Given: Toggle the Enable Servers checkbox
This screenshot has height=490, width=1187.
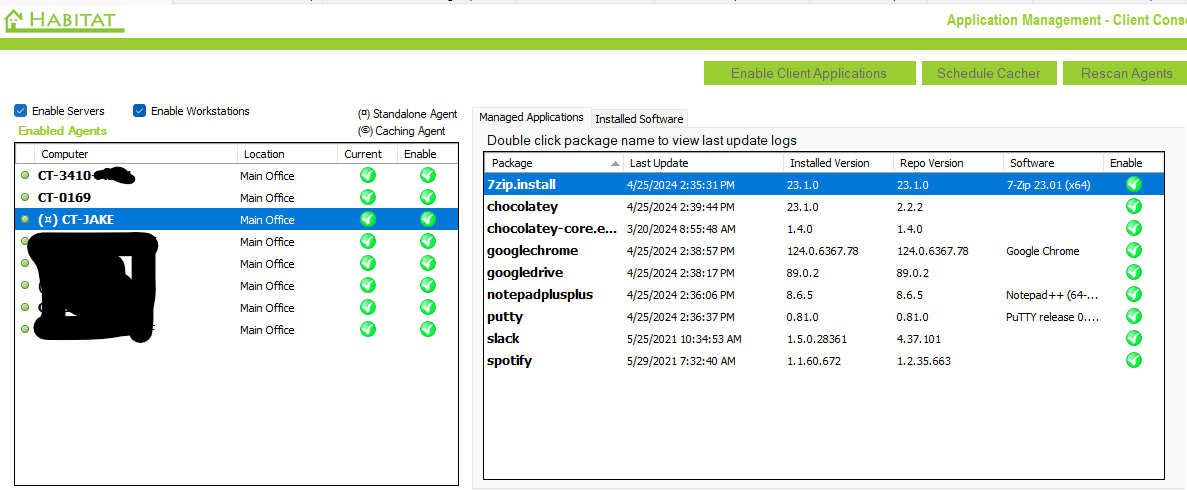Looking at the screenshot, I should (x=20, y=111).
